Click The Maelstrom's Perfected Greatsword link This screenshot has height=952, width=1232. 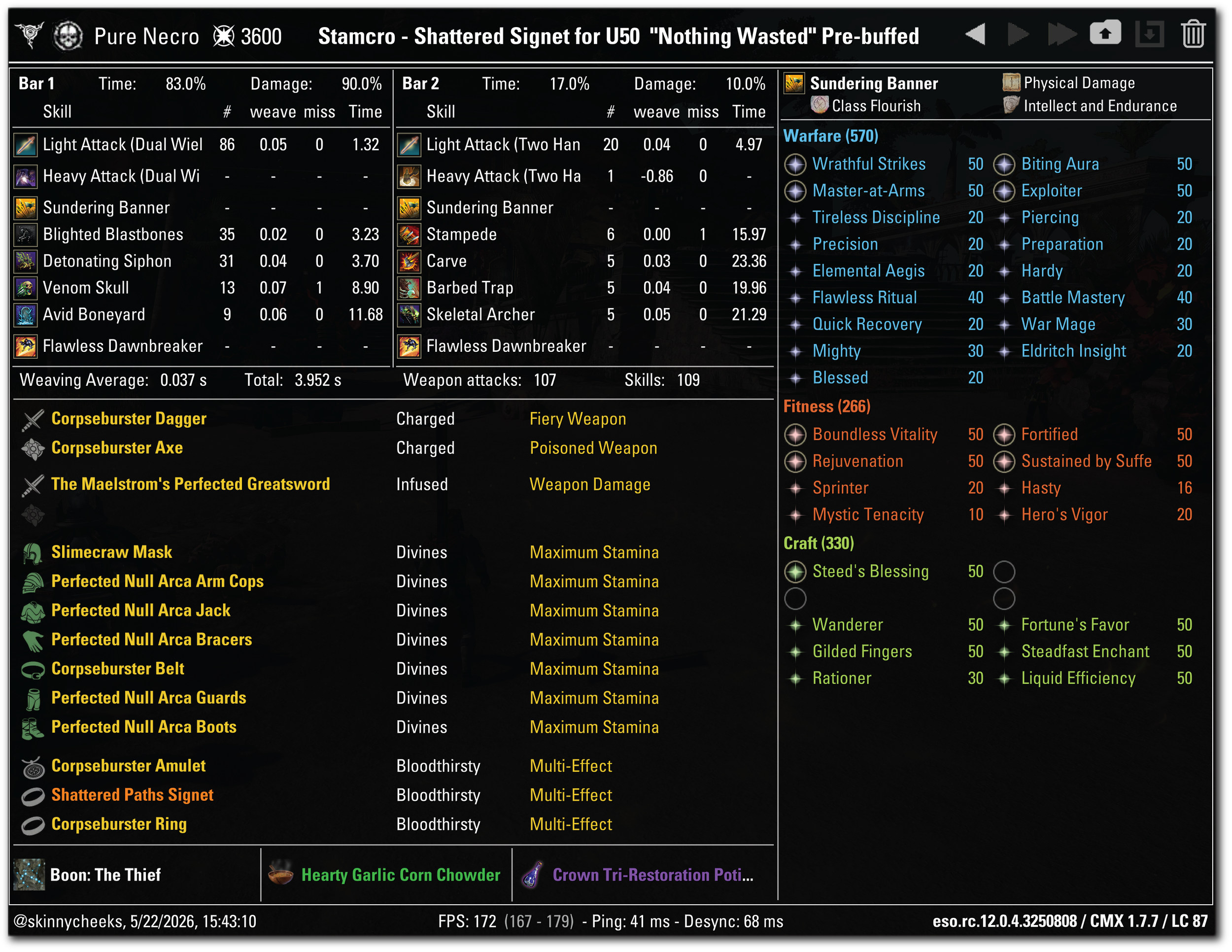click(191, 484)
